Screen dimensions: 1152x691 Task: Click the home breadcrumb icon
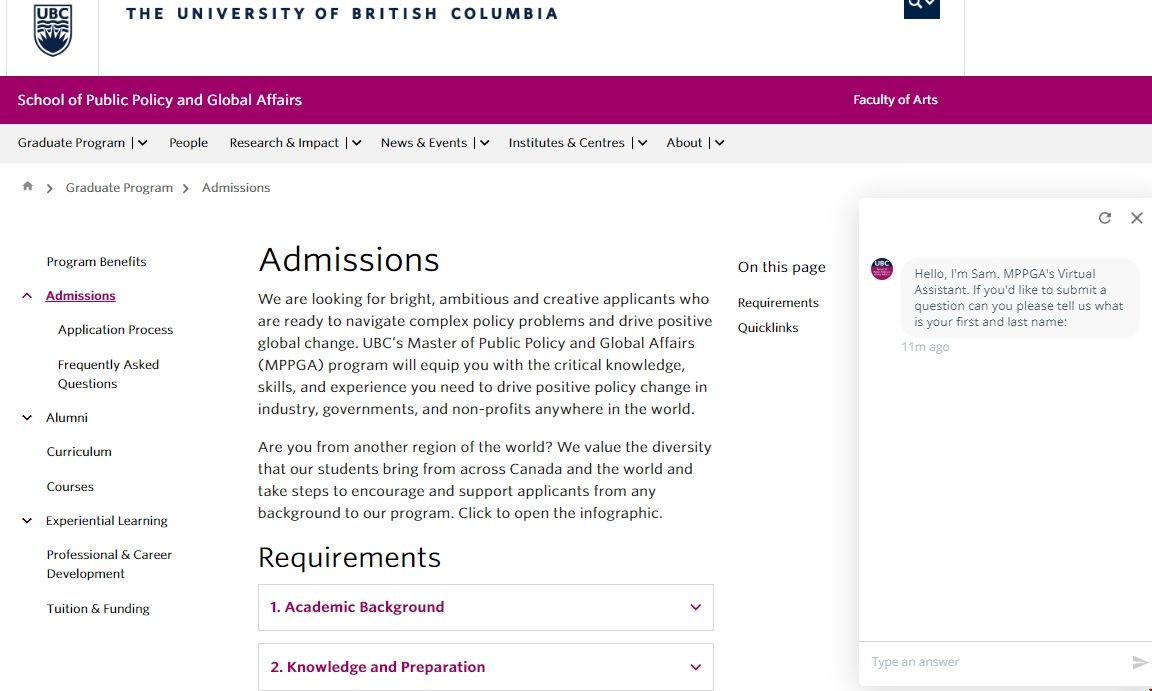pyautogui.click(x=27, y=187)
